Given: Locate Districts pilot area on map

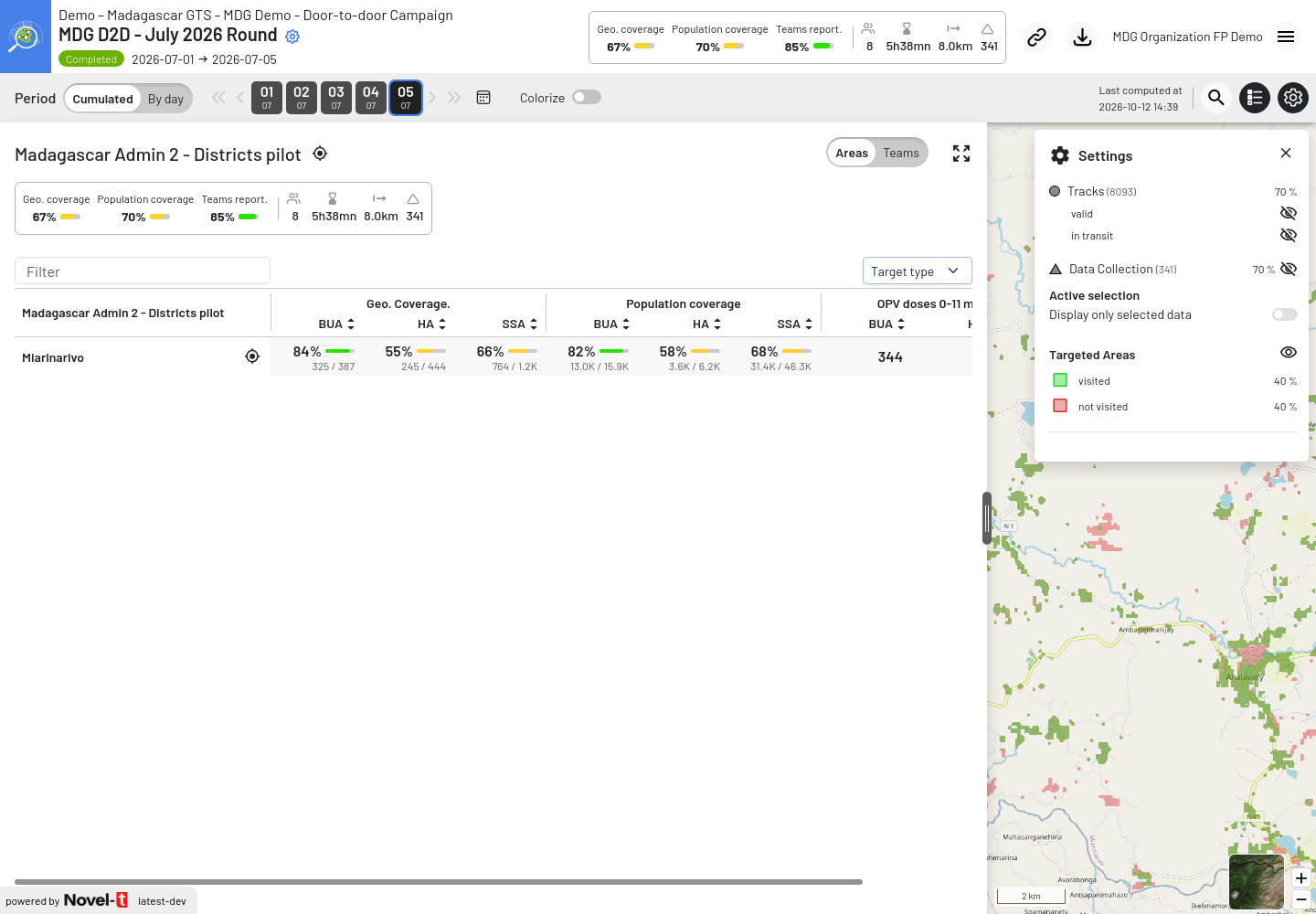Looking at the screenshot, I should click(x=320, y=154).
